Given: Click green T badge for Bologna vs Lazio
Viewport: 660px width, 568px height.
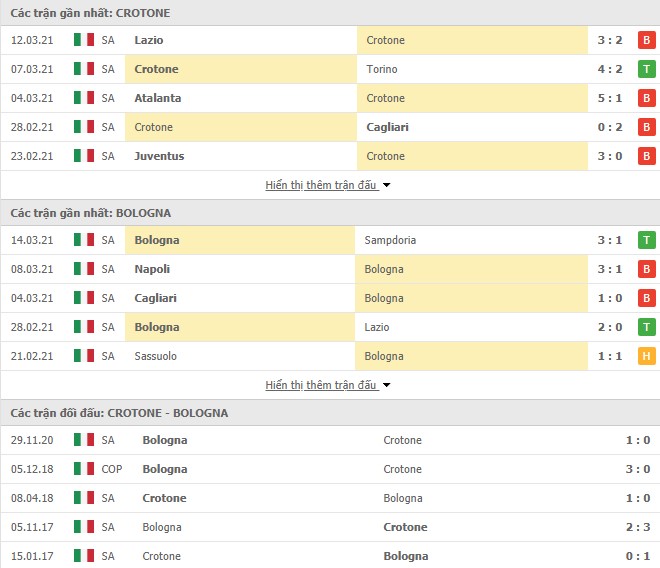Looking at the screenshot, I should click(647, 327).
